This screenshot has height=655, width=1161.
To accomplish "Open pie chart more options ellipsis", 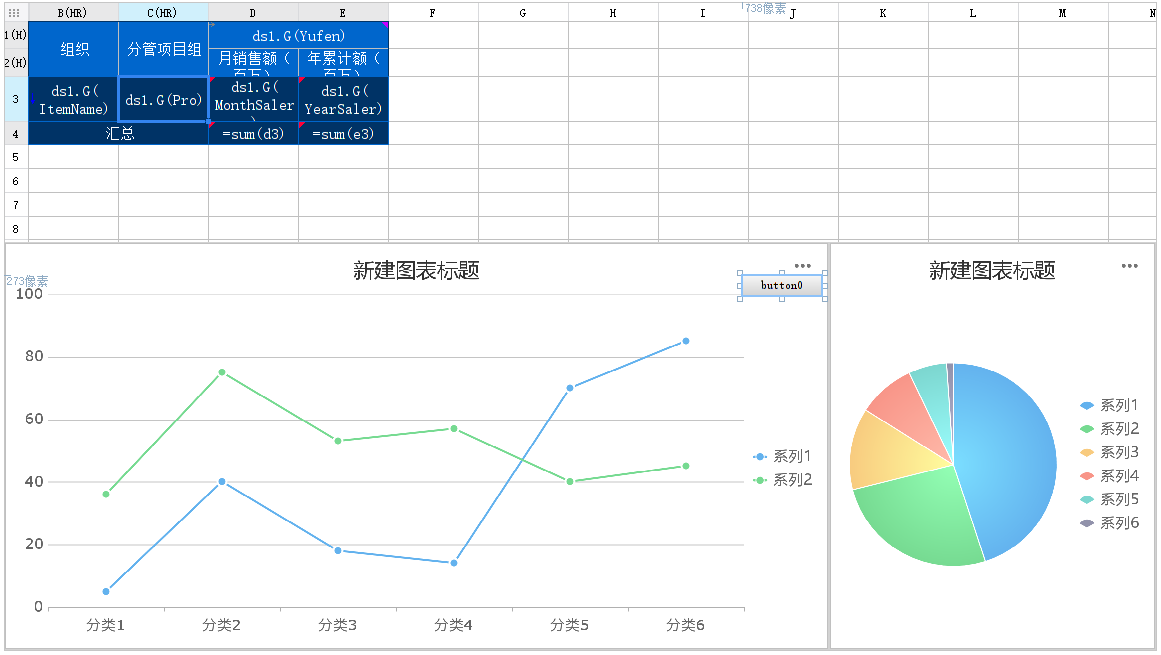I will (1129, 266).
